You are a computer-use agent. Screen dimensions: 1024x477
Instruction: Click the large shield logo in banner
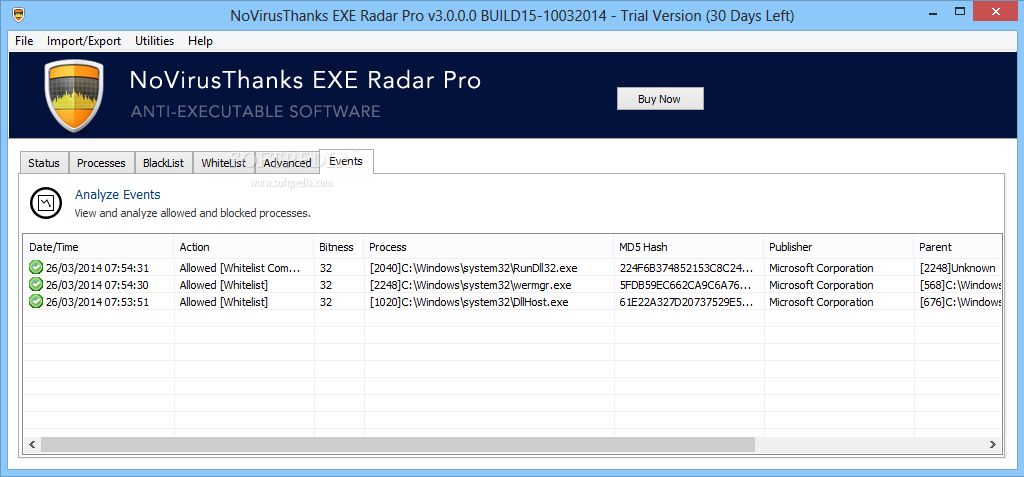(x=74, y=96)
